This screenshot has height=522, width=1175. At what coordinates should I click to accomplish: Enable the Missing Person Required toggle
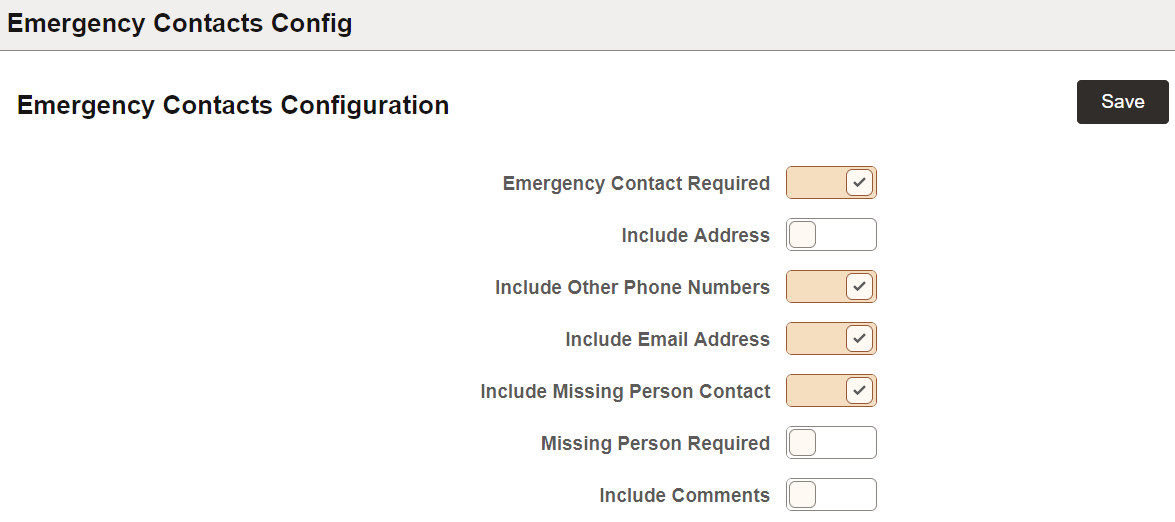tap(831, 443)
